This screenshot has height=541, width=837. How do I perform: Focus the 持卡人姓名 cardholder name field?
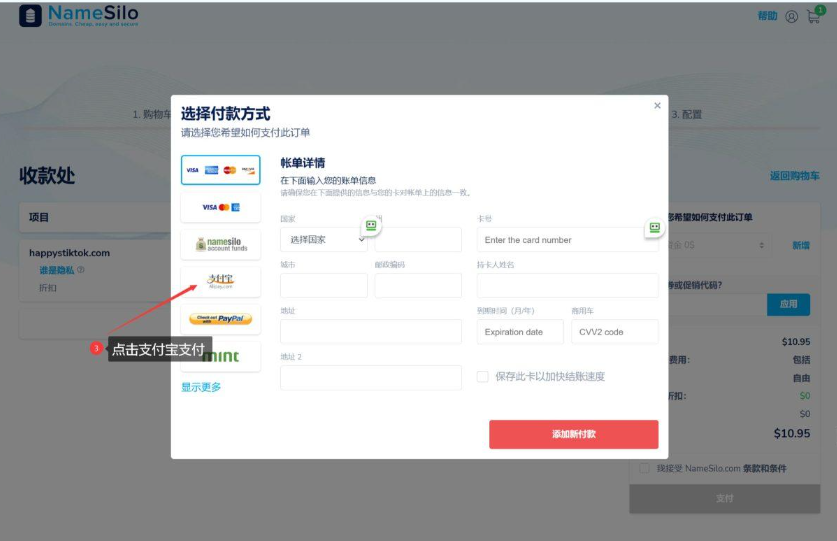click(567, 286)
